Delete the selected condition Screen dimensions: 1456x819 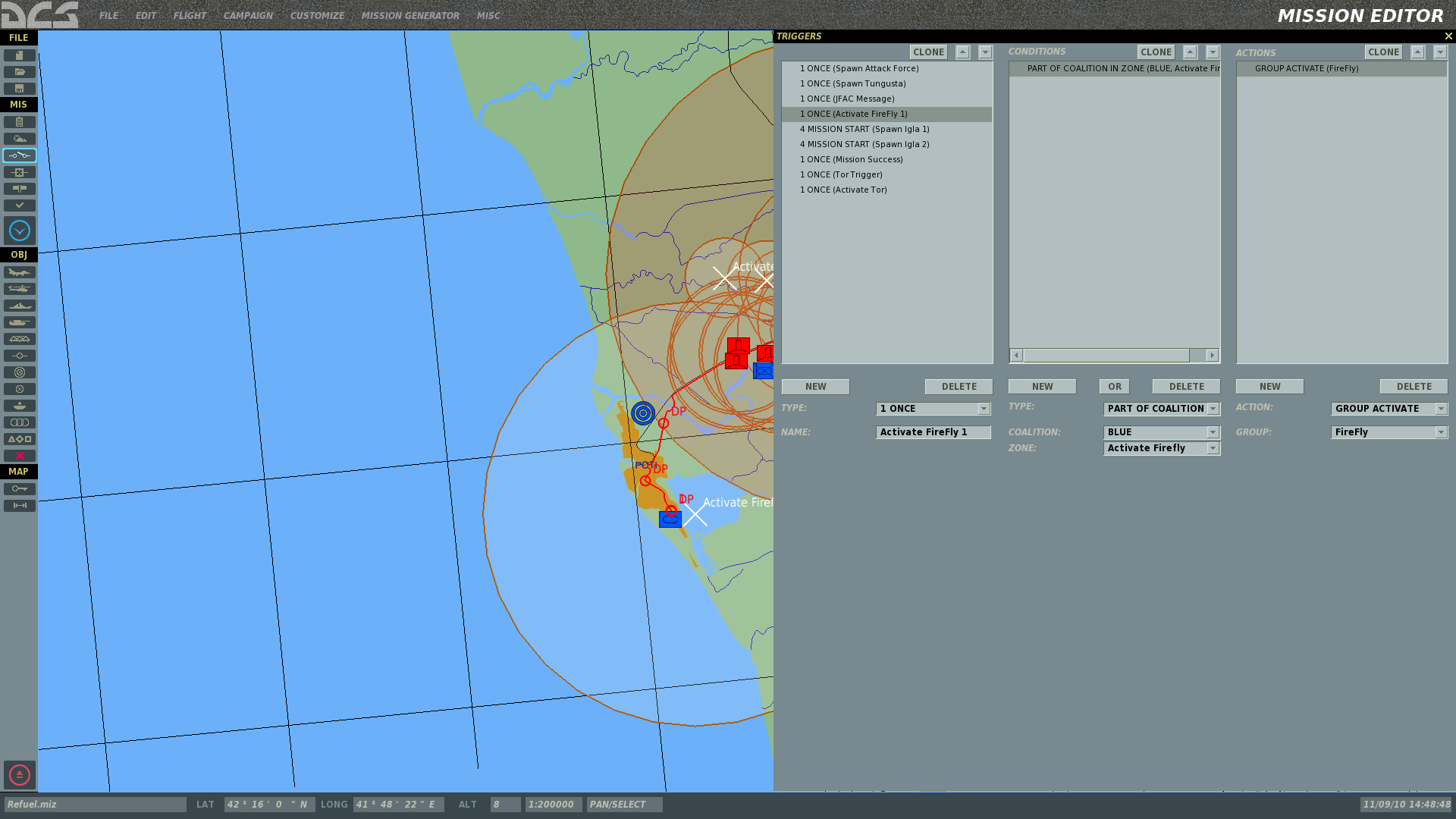point(1186,387)
